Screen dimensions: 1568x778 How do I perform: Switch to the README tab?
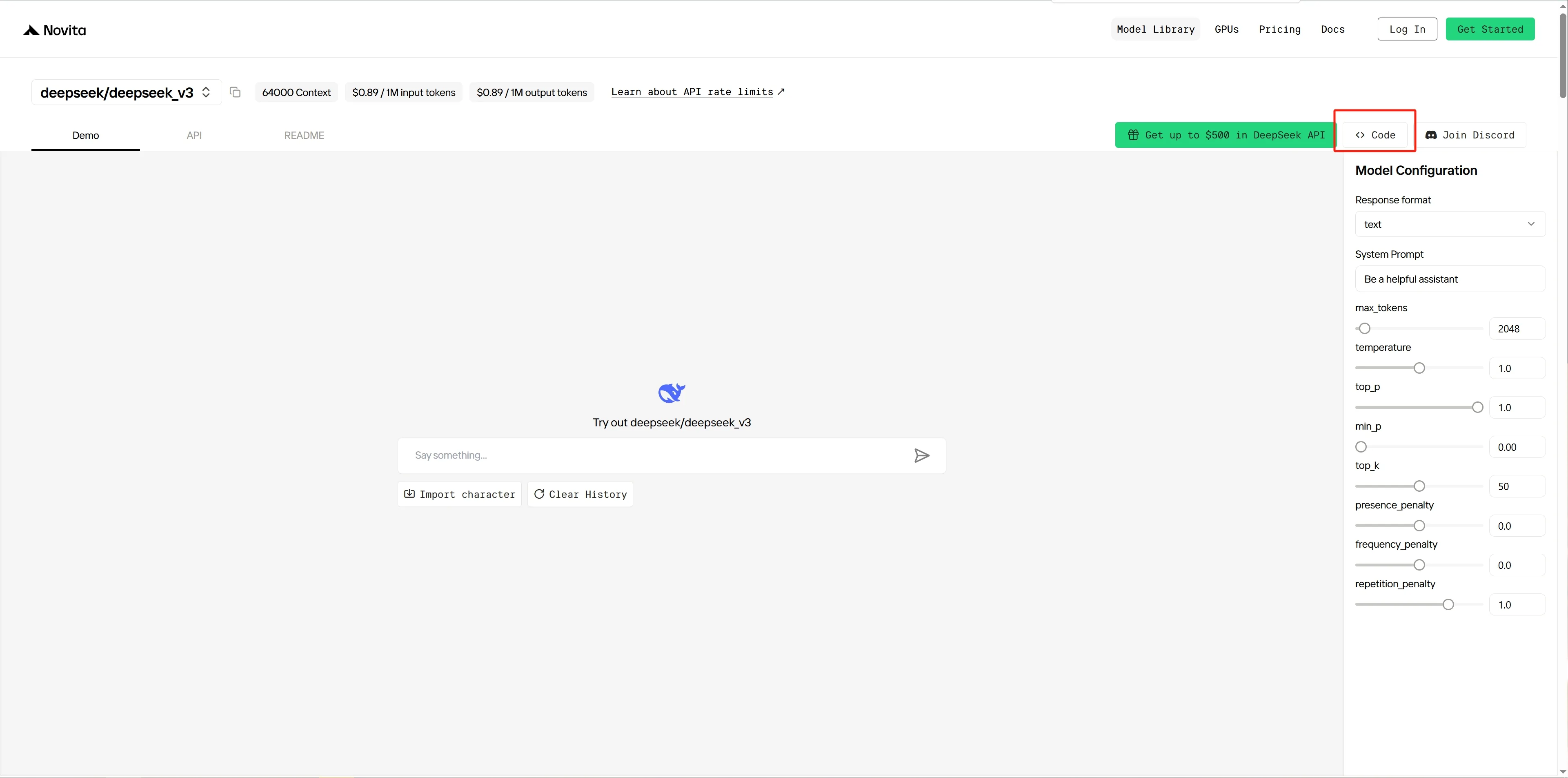tap(305, 135)
